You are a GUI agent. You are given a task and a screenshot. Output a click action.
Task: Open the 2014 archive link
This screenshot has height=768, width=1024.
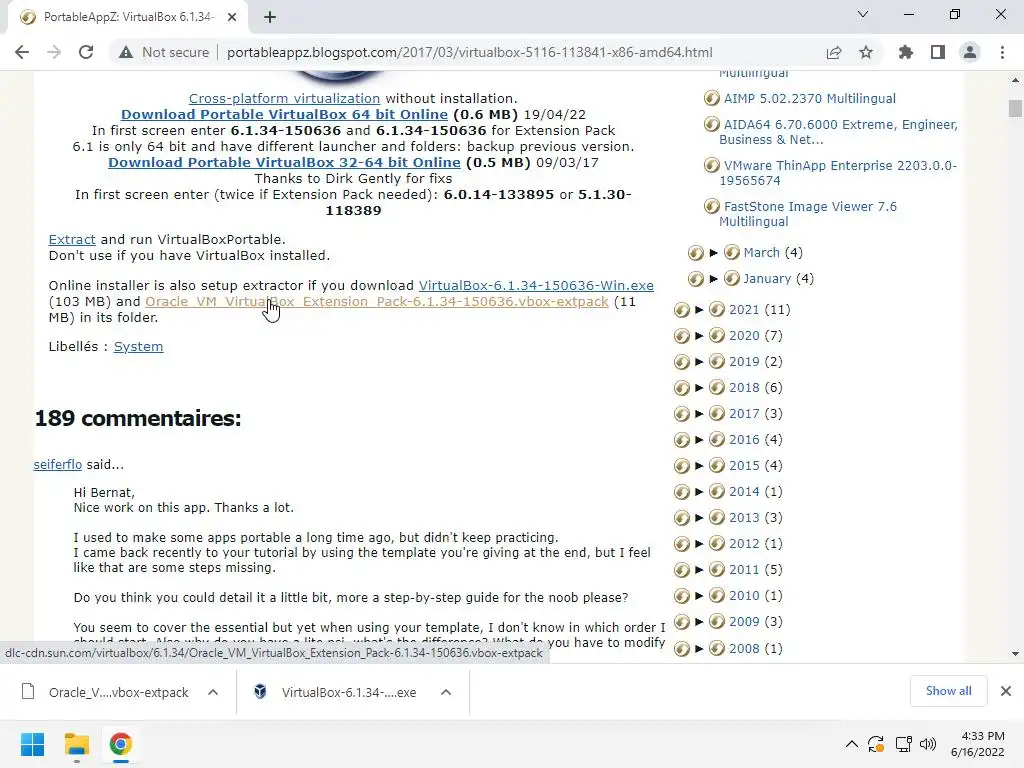pyautogui.click(x=744, y=492)
